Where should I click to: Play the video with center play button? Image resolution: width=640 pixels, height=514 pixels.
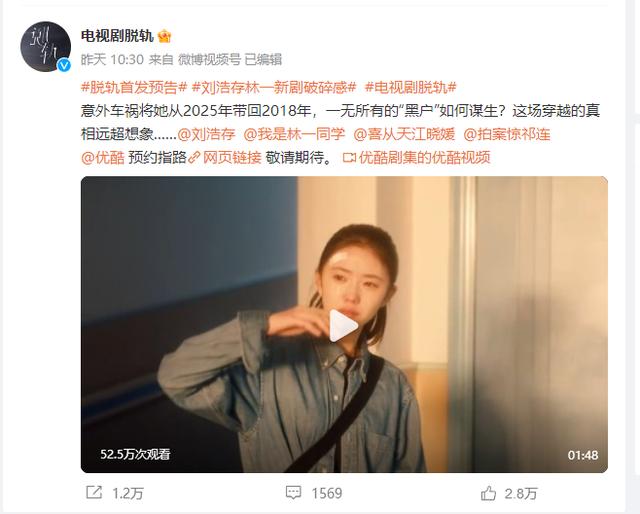point(344,325)
